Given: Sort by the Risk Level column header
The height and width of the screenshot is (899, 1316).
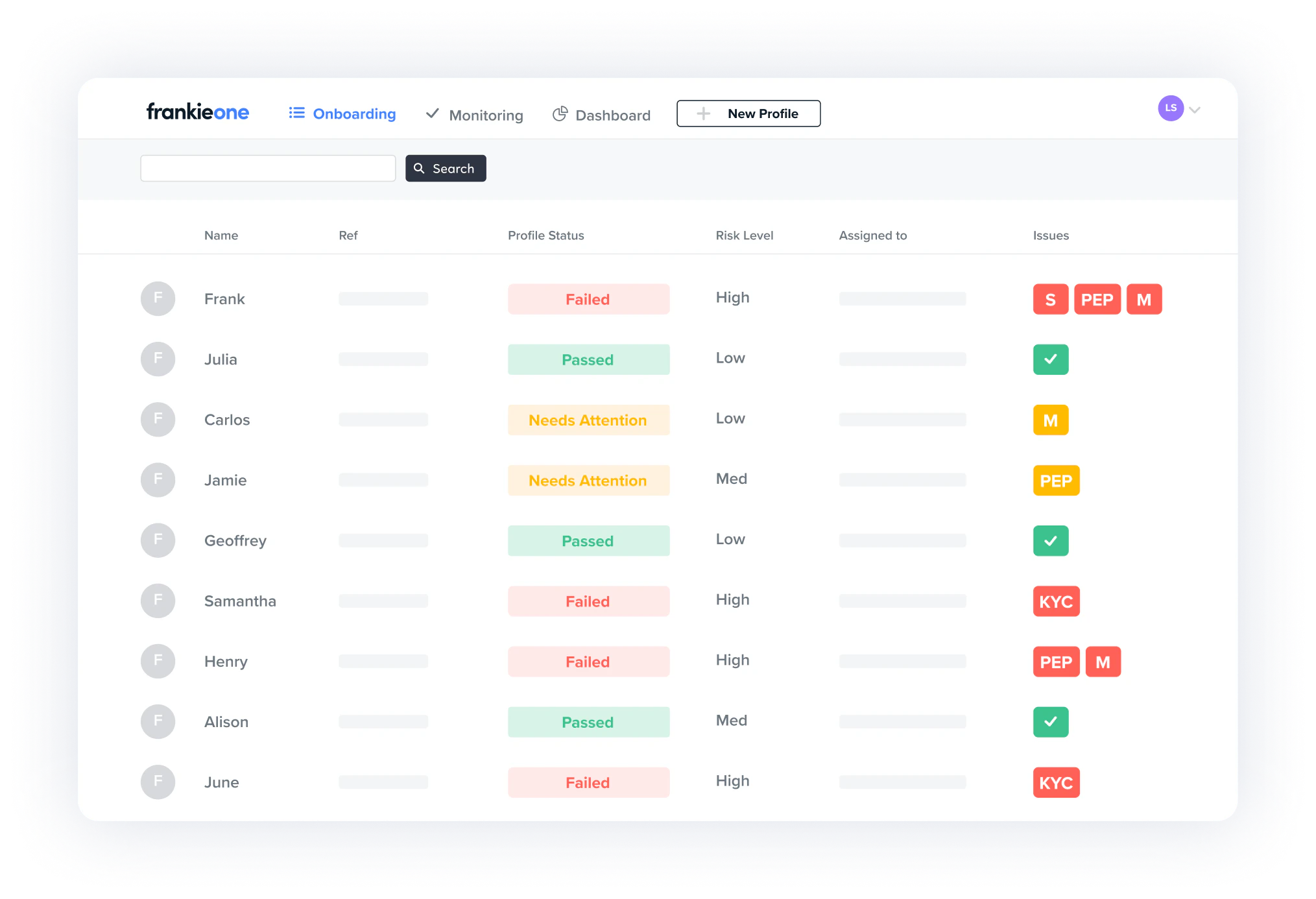Looking at the screenshot, I should tap(744, 235).
